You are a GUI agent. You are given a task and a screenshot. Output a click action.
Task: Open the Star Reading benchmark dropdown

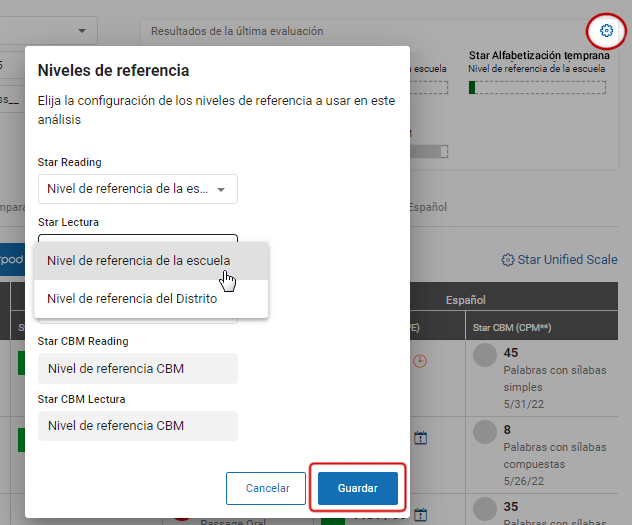click(138, 189)
